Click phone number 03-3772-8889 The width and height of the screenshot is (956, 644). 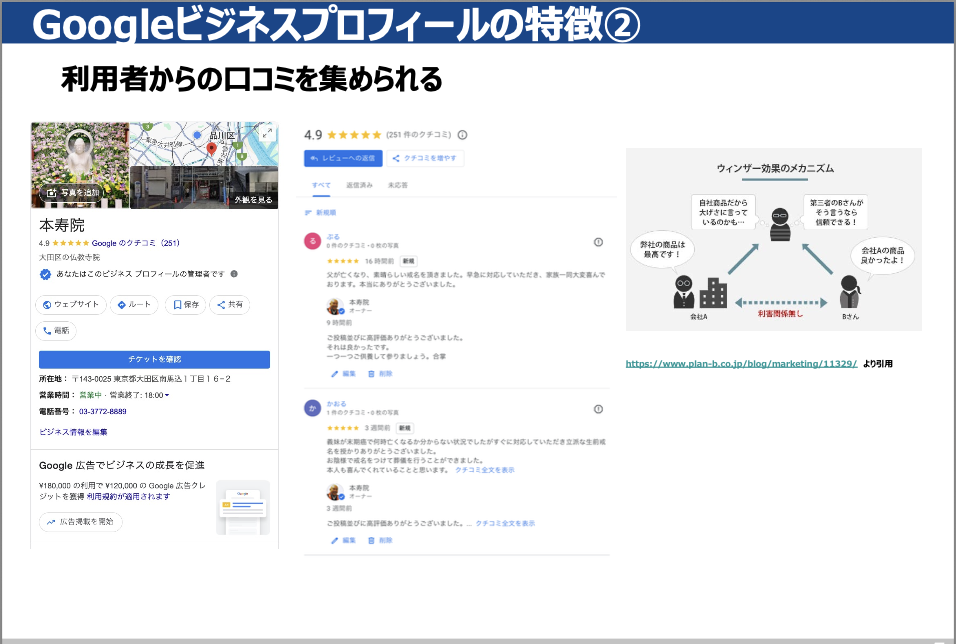point(102,412)
